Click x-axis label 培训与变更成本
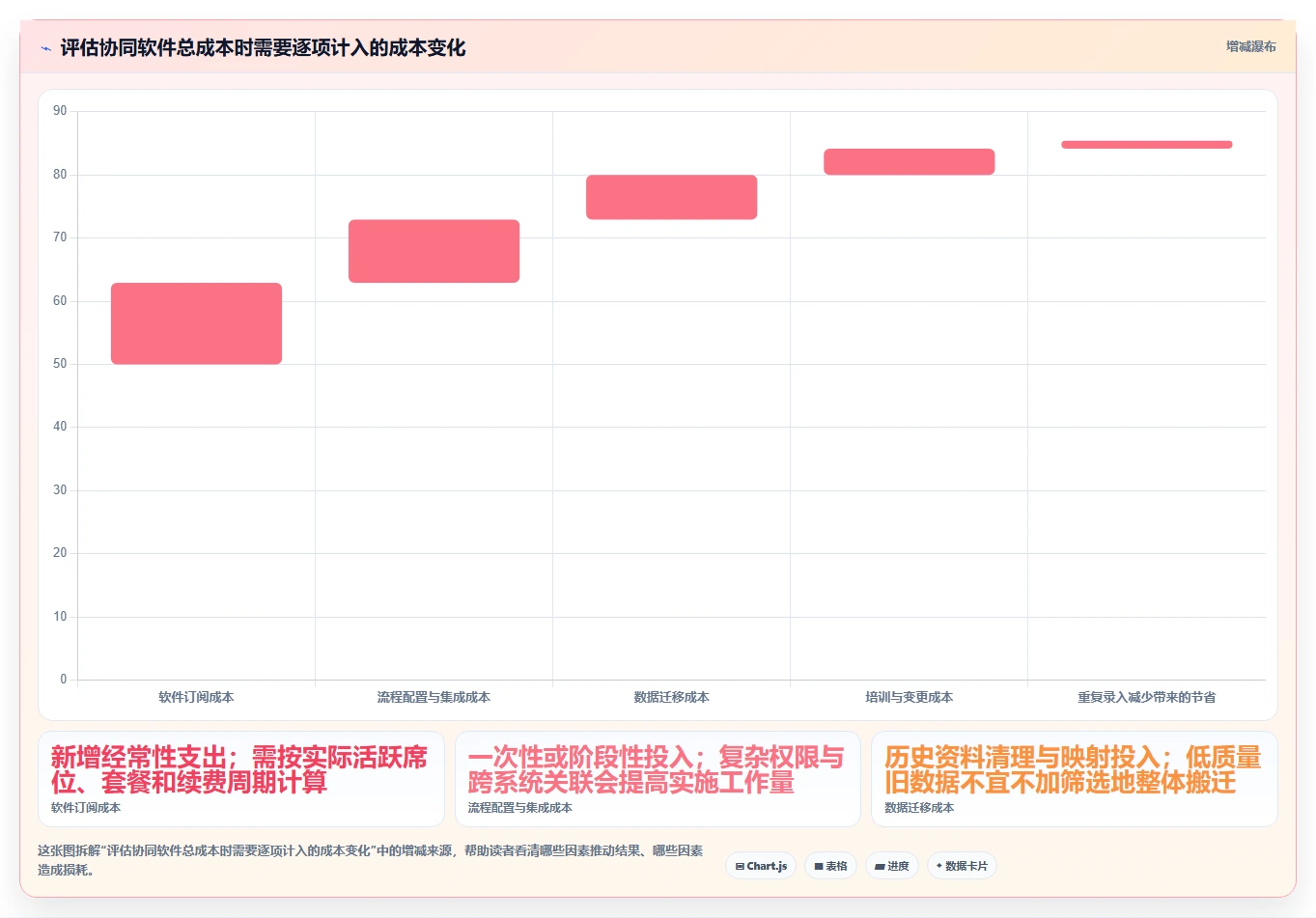Screen dimensions: 1316x918 tap(909, 697)
